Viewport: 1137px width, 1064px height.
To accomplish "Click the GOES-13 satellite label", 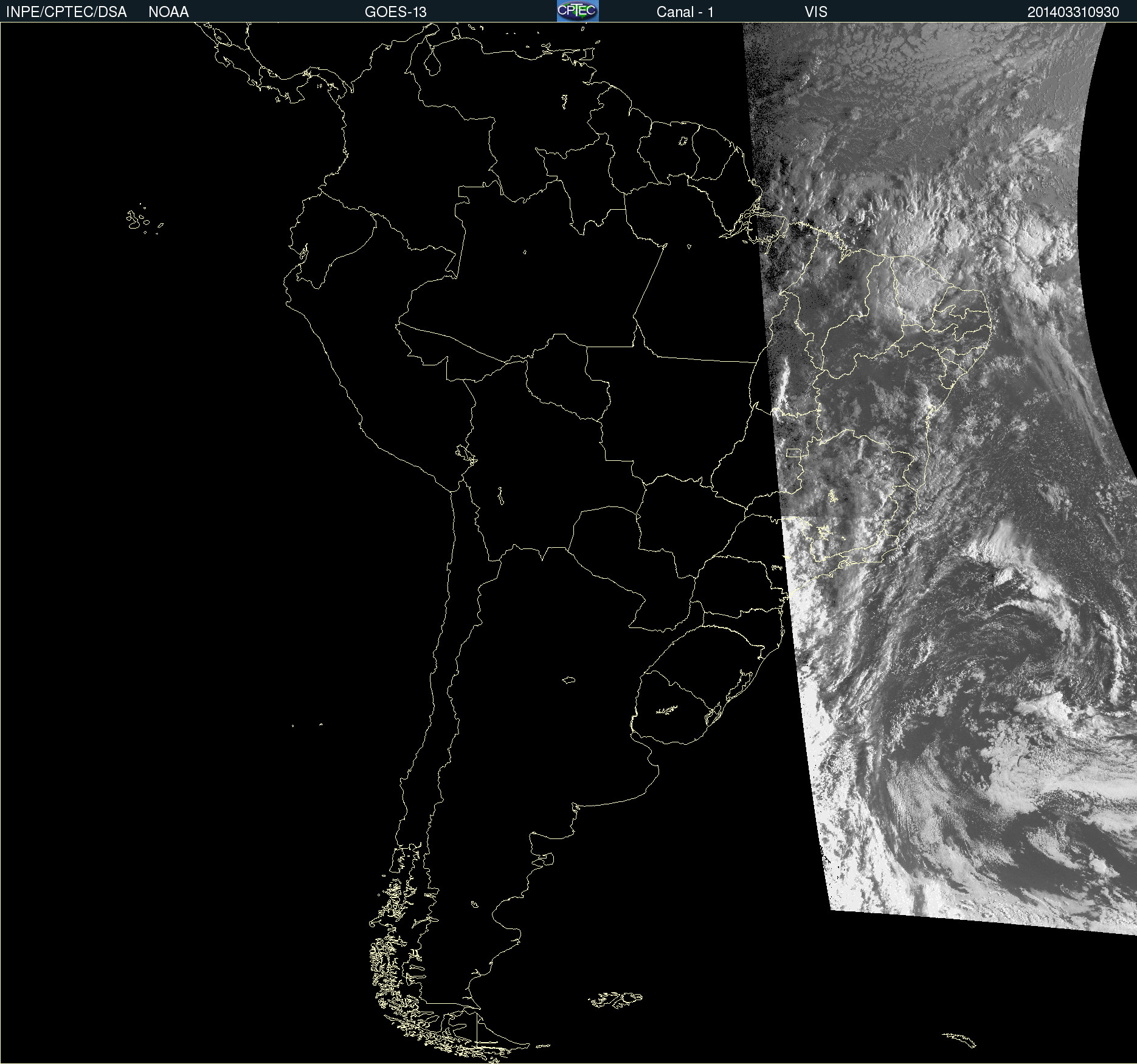I will tap(396, 12).
